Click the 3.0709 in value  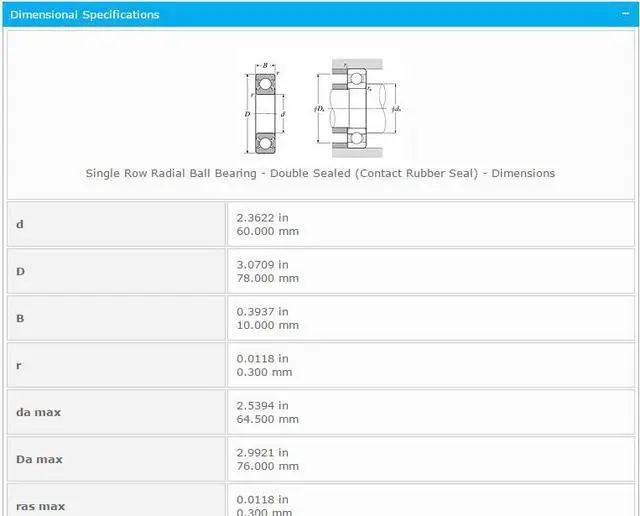coord(262,264)
